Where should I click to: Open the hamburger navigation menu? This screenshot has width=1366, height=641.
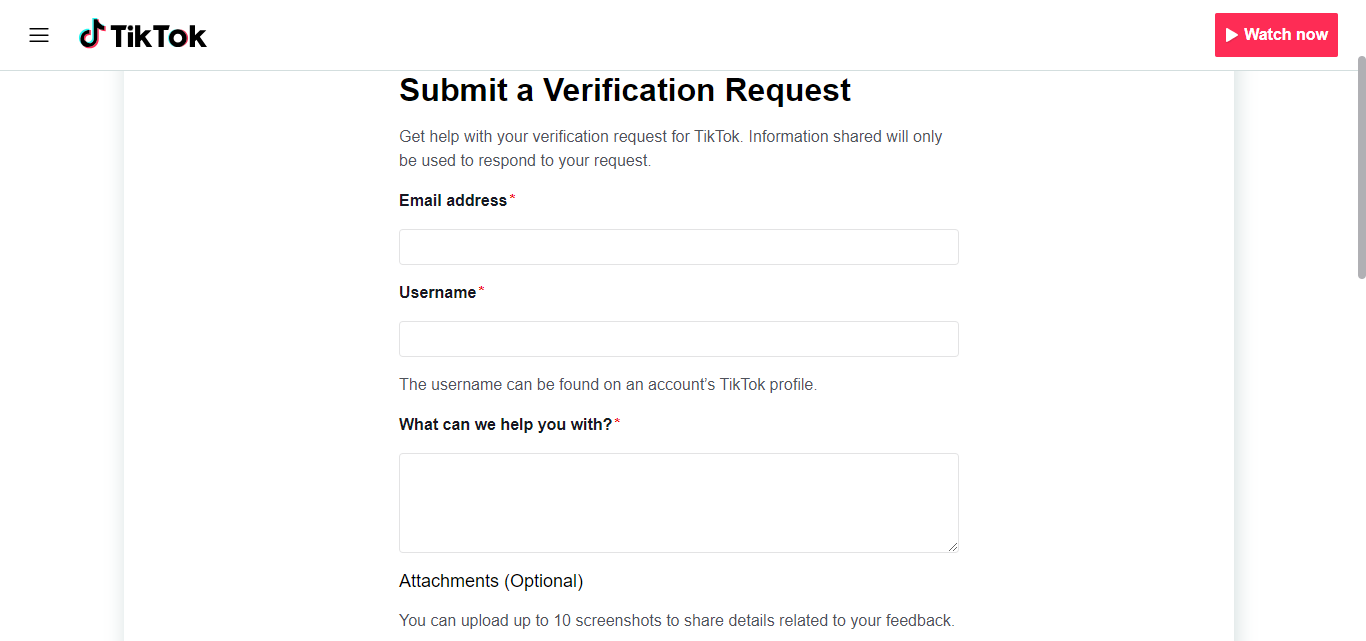(39, 36)
